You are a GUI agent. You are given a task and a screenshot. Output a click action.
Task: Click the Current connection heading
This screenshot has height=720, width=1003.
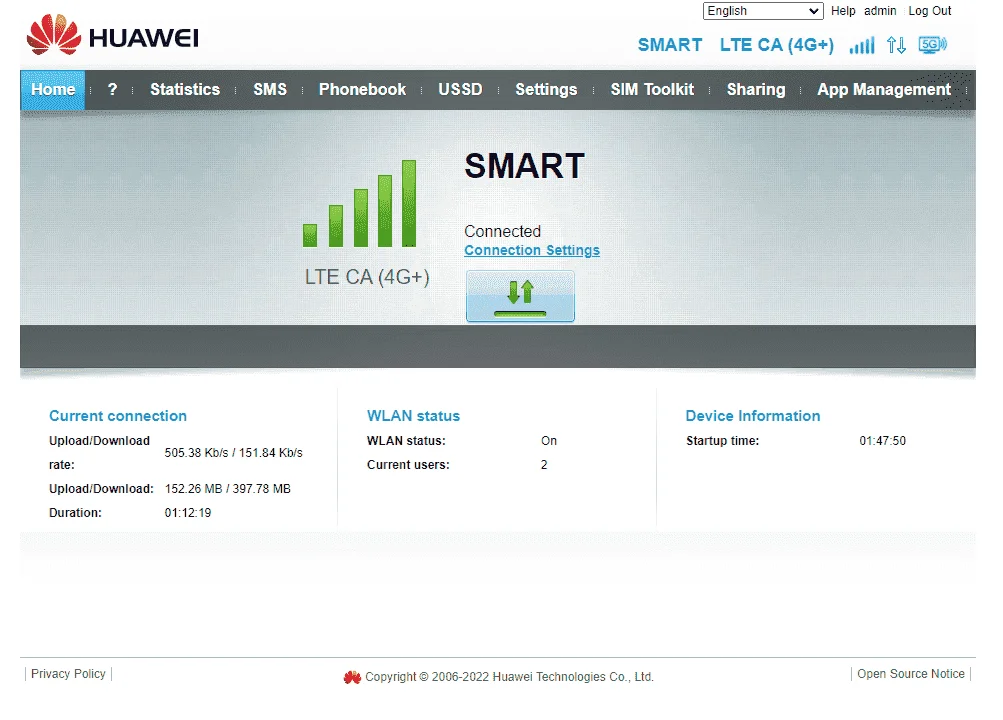pos(118,416)
